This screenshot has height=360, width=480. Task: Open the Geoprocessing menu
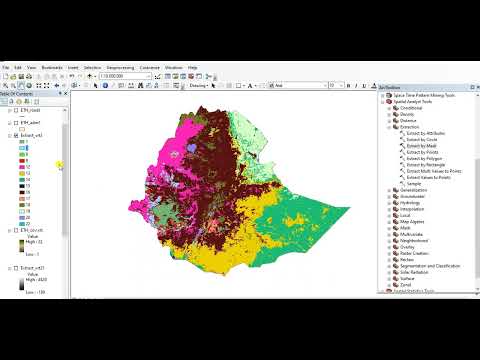120,67
